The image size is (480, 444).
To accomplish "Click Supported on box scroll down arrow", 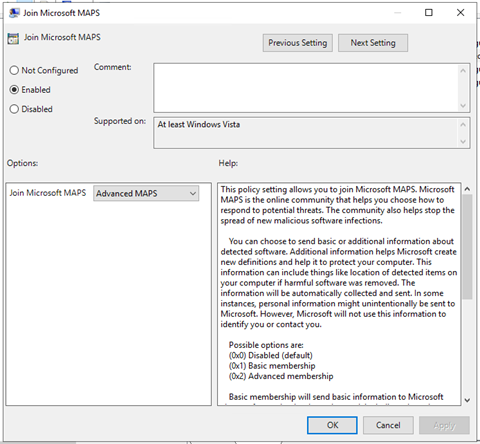I will (463, 141).
